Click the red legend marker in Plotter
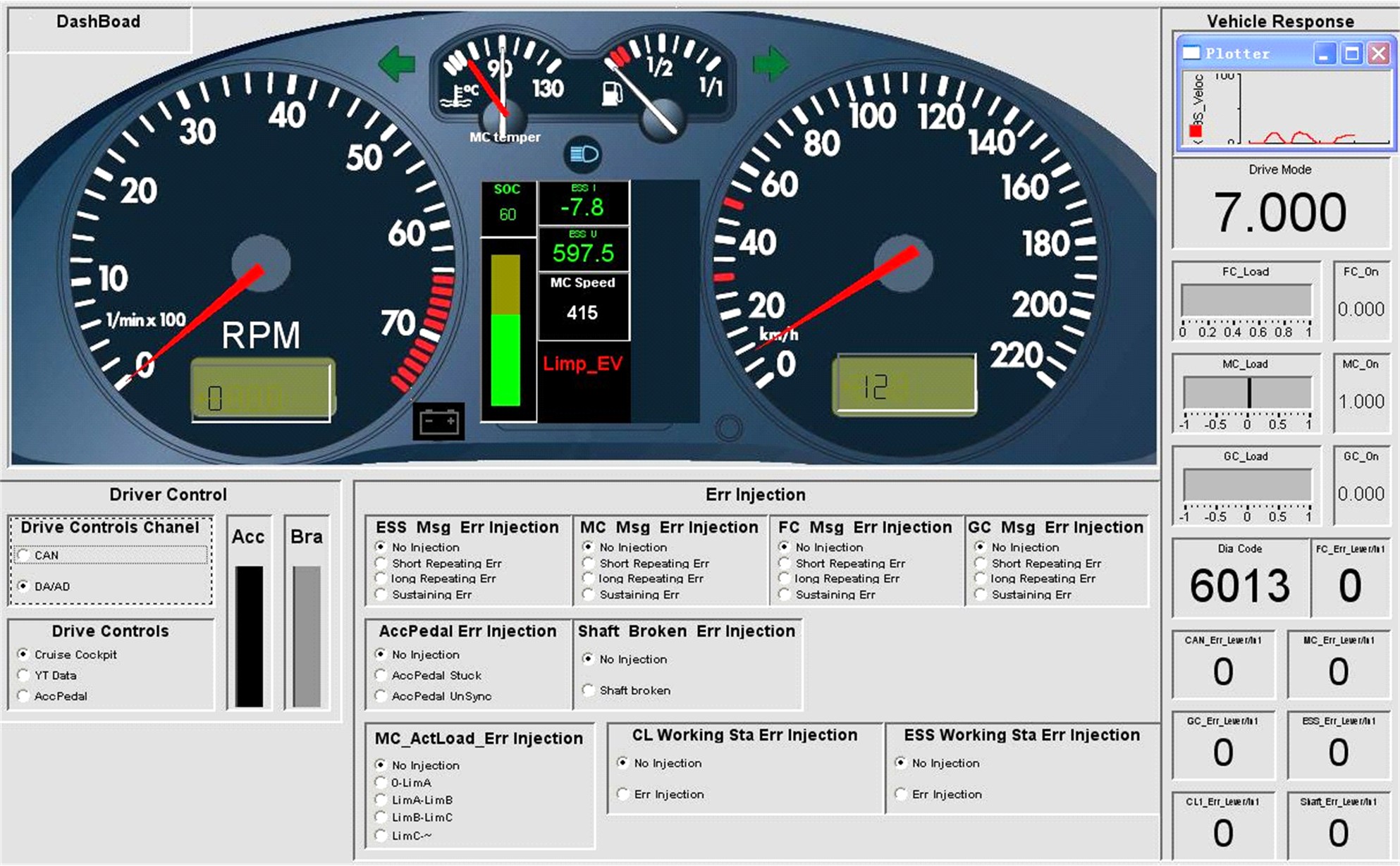Viewport: 1400px width, 866px height. [1196, 131]
